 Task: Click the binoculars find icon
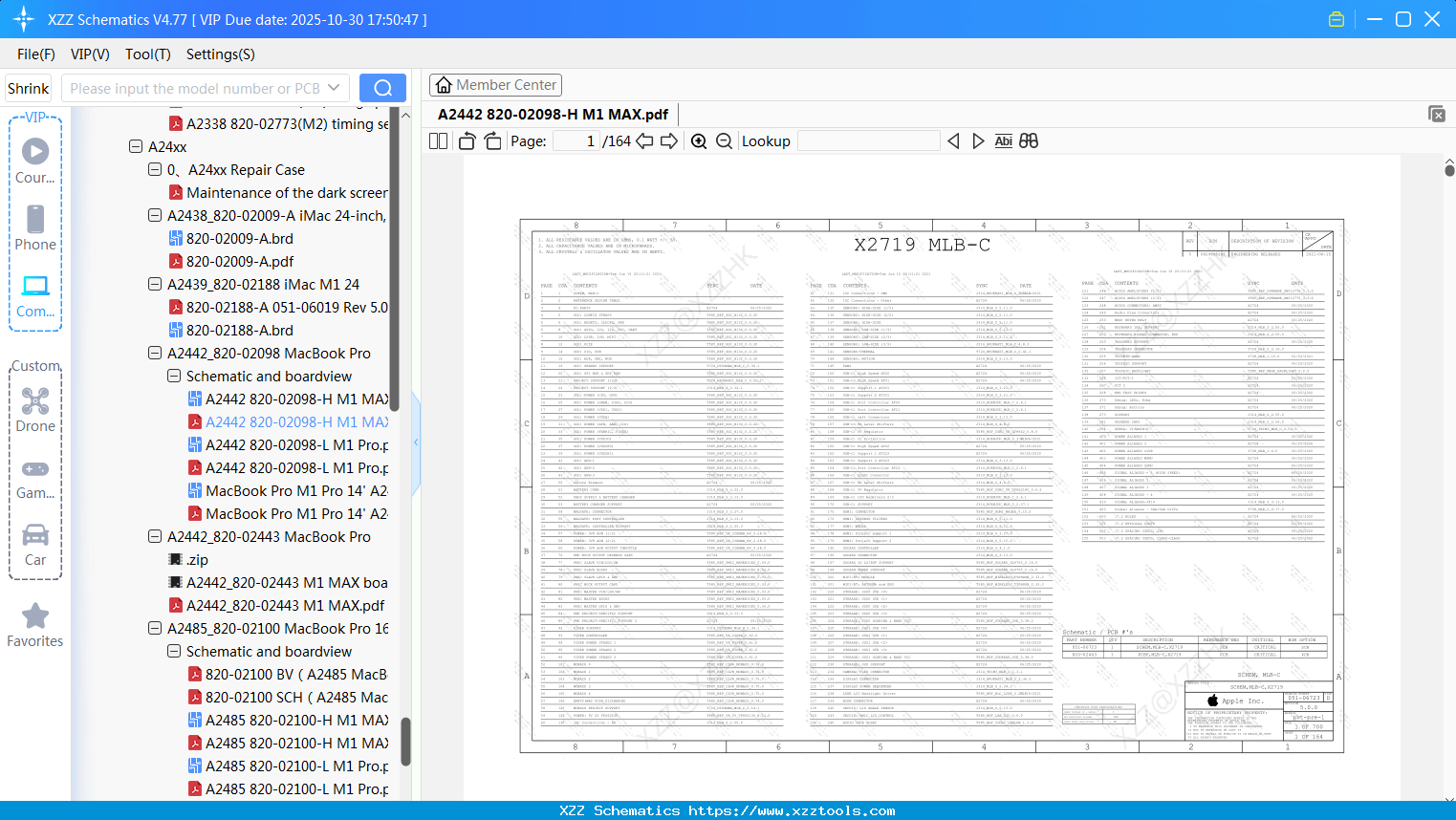point(1029,140)
